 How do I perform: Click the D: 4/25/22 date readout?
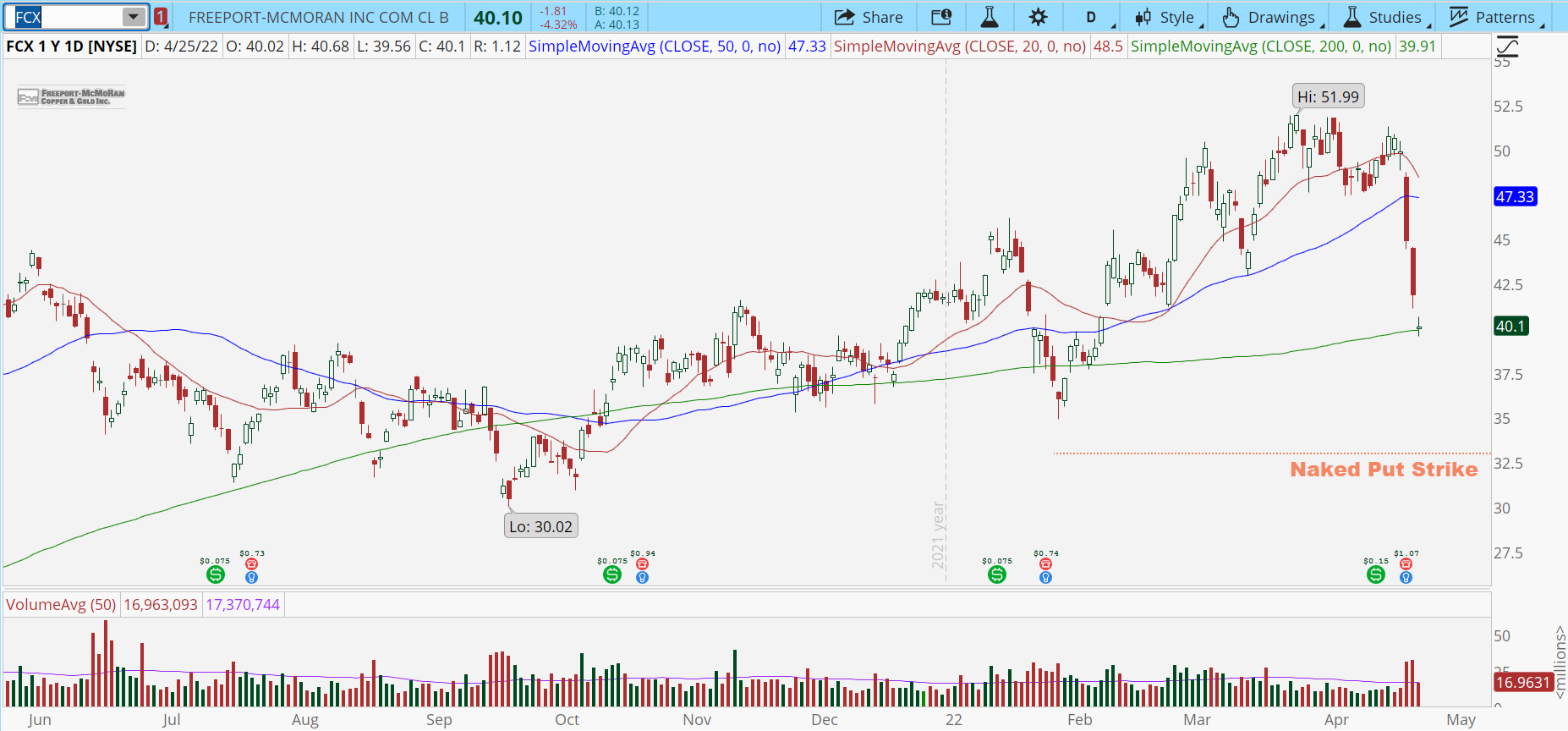coord(181,47)
